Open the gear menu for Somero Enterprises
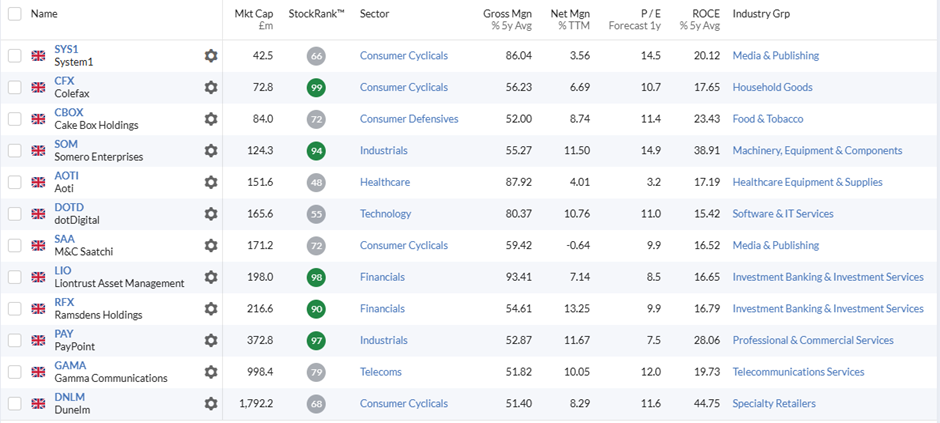940x423 pixels. pyautogui.click(x=210, y=150)
